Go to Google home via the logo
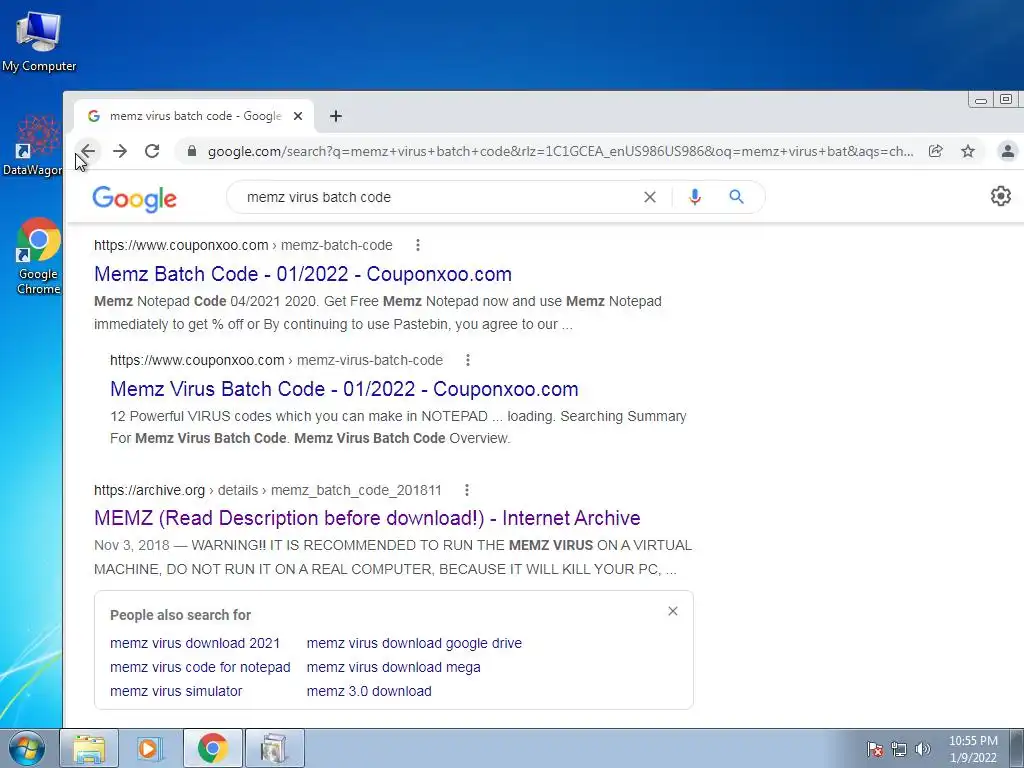Image resolution: width=1024 pixels, height=768 pixels. tap(135, 199)
